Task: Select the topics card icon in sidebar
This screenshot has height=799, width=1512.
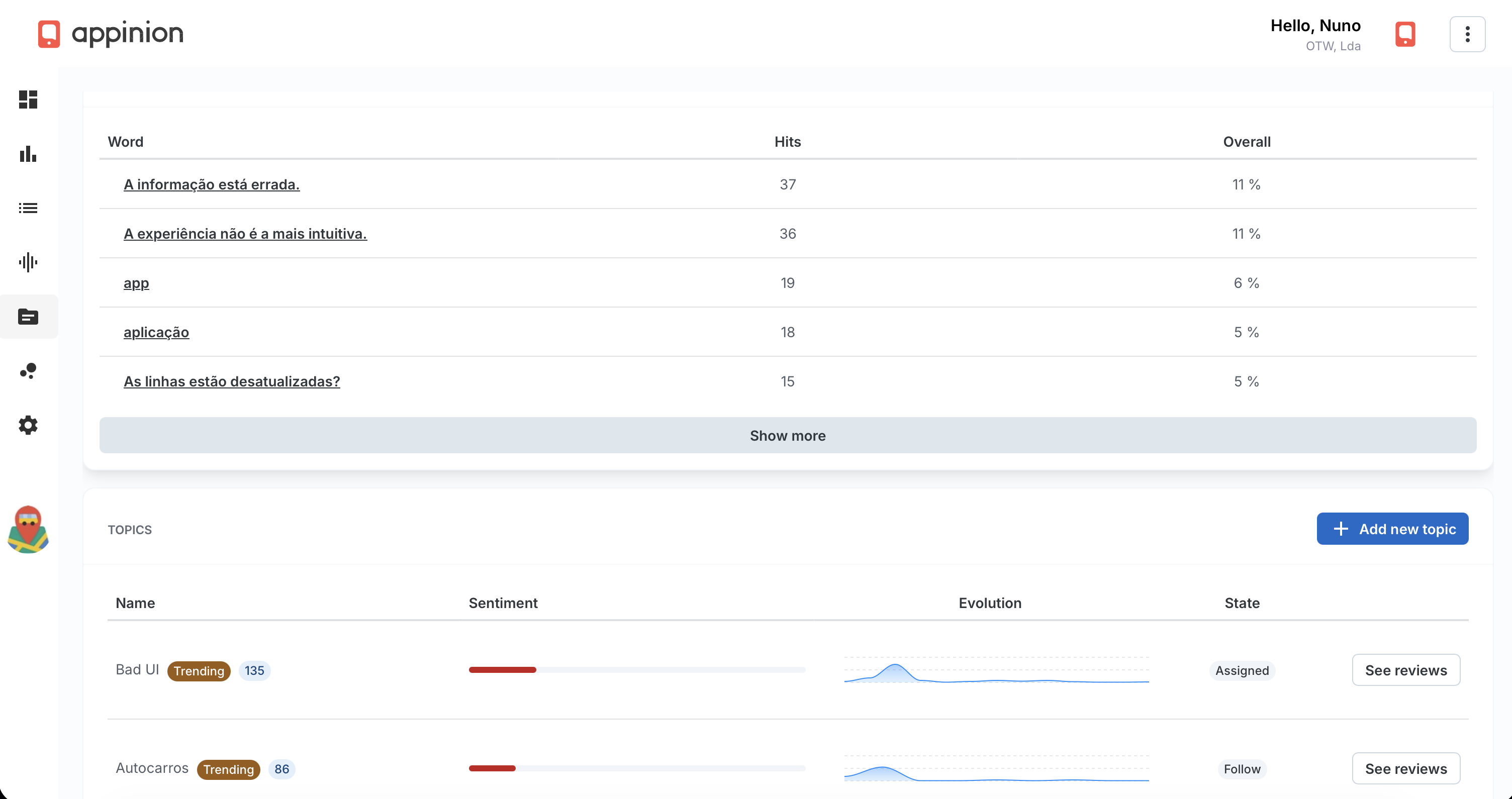Action: tap(28, 317)
